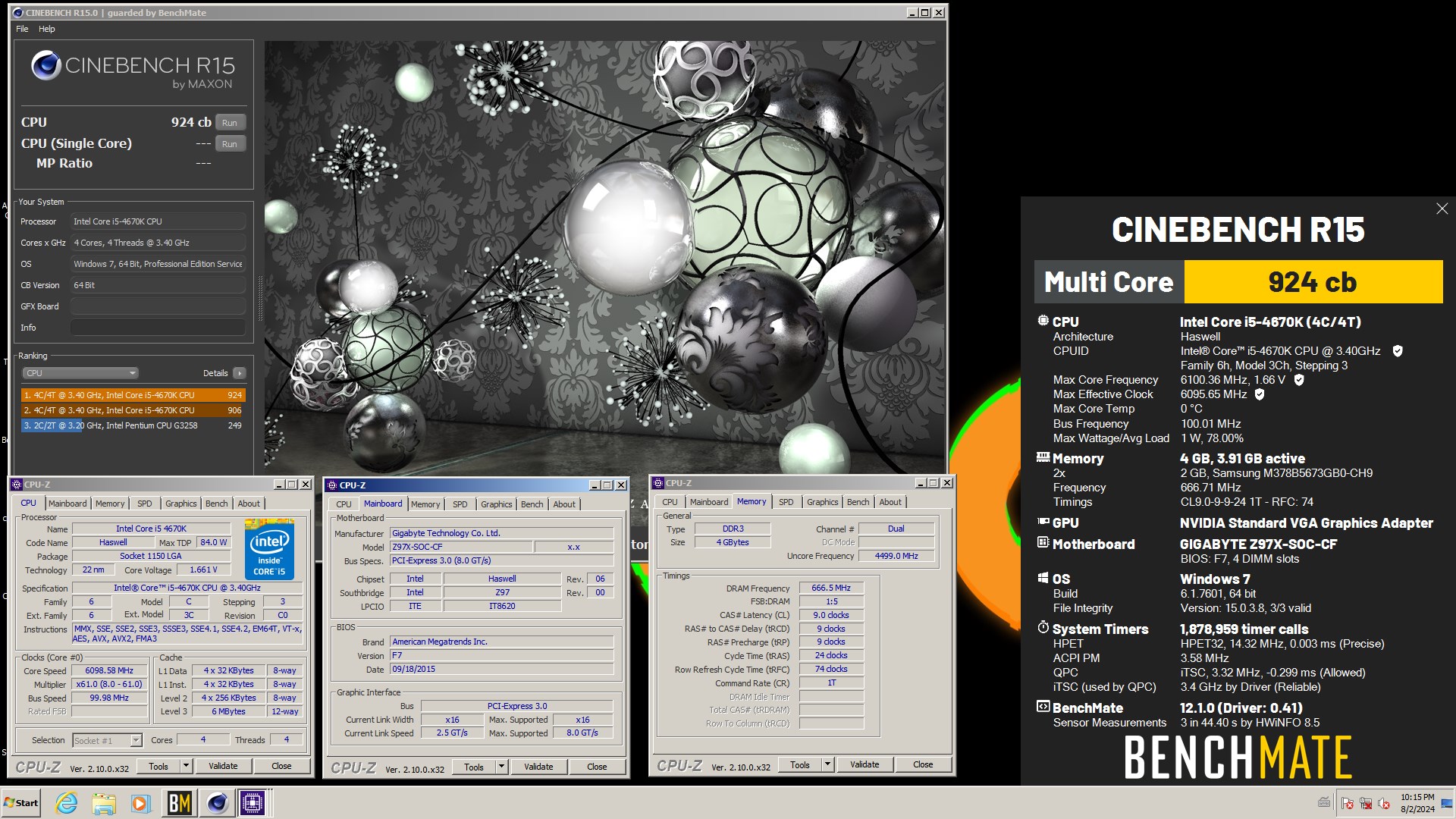
Task: Switch to BenchMate taskbar icon
Action: (179, 802)
